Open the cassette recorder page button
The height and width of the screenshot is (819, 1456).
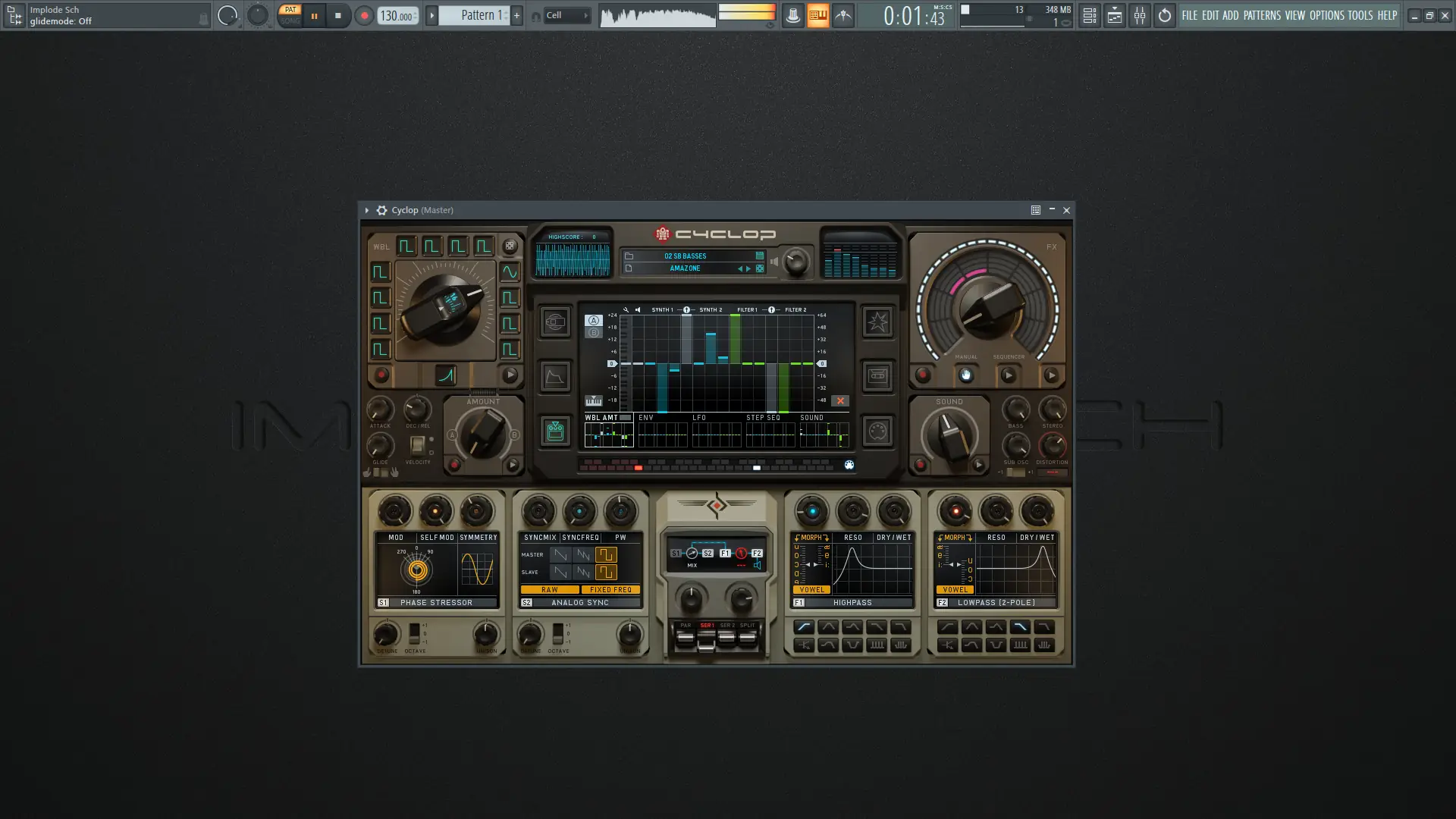click(877, 376)
